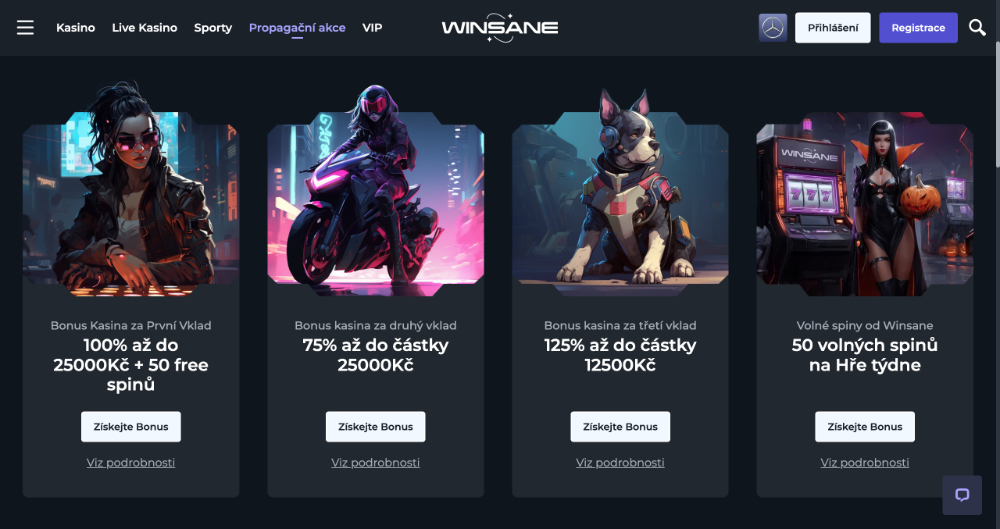Screen dimensions: 1000x529
Task: Go to Kasino menu item
Action: [x=75, y=28]
